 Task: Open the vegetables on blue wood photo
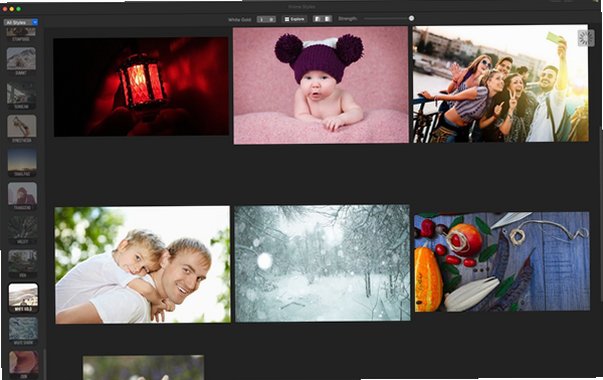(502, 262)
